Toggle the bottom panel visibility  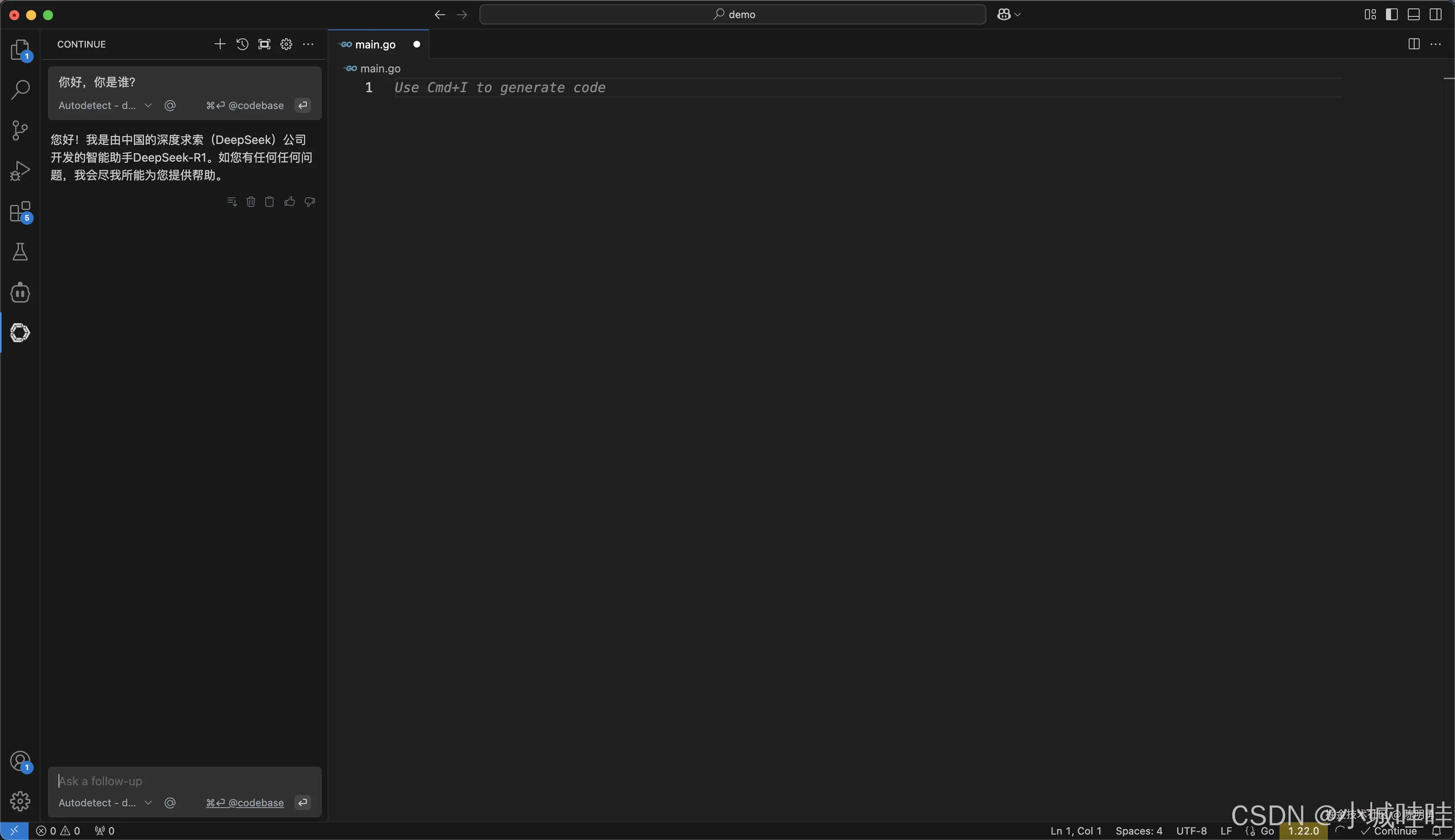pyautogui.click(x=1413, y=14)
